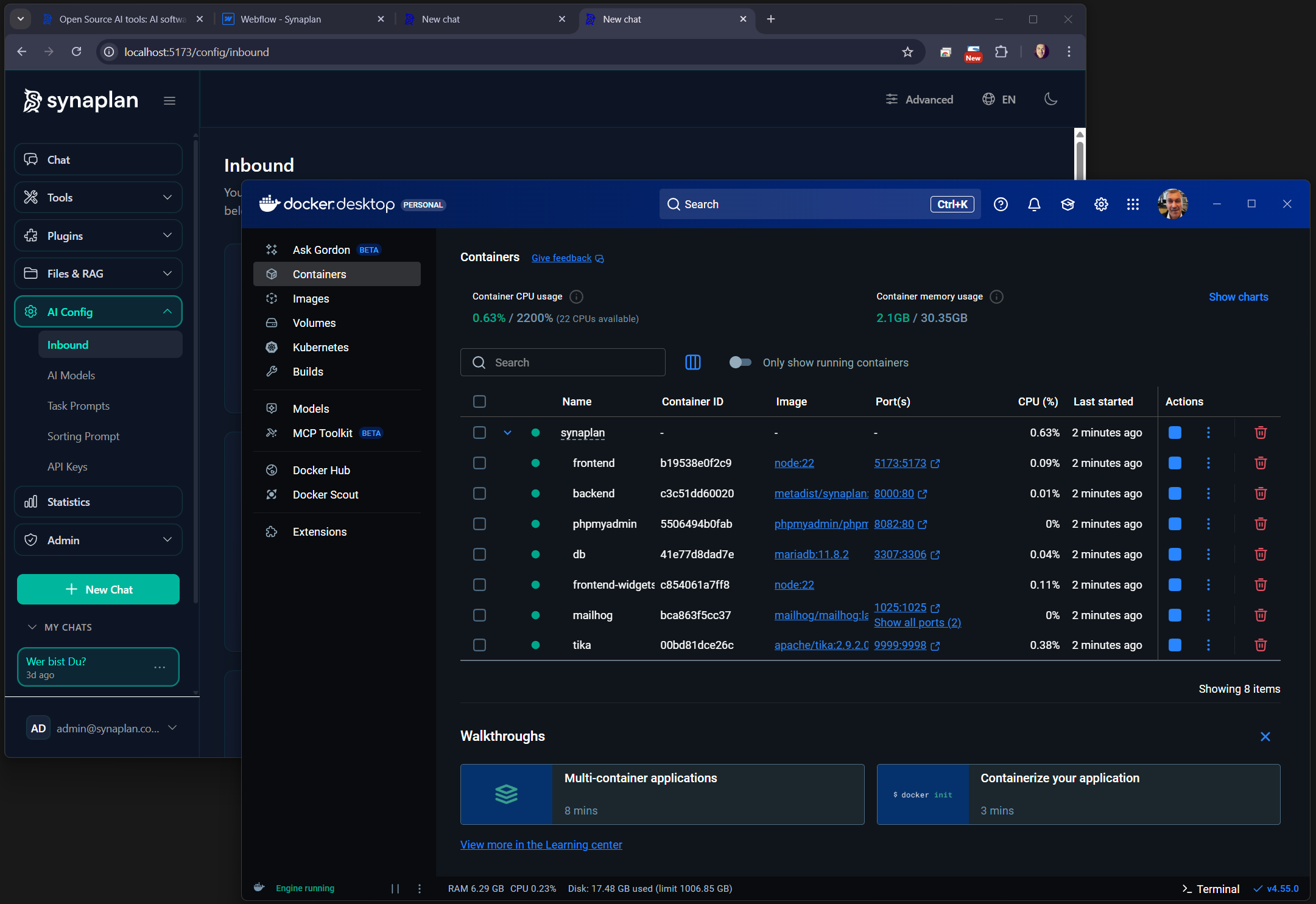Open the Images section in Docker sidebar
1316x904 pixels.
point(311,298)
